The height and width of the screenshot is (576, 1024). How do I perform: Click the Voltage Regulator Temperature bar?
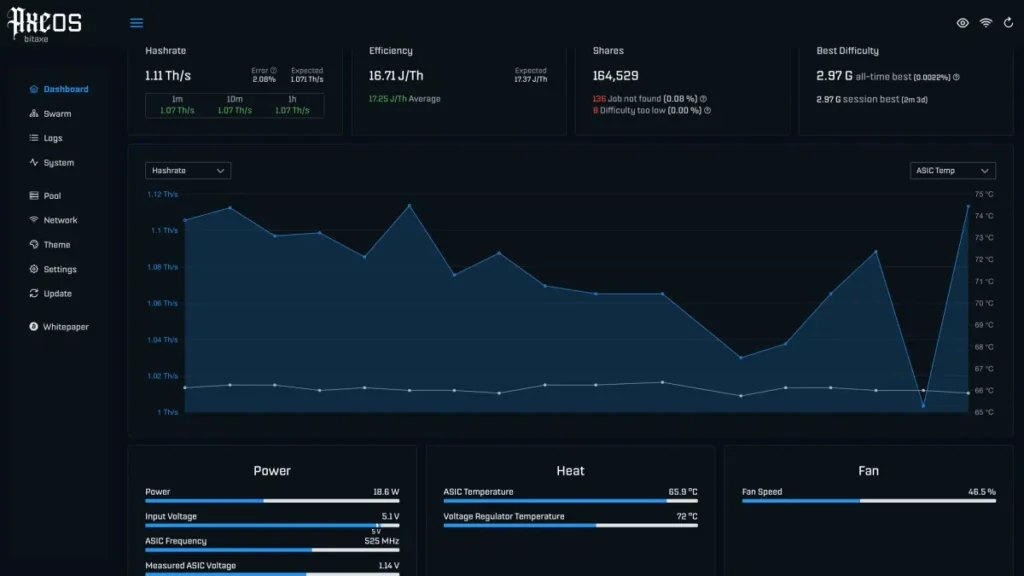pos(570,525)
